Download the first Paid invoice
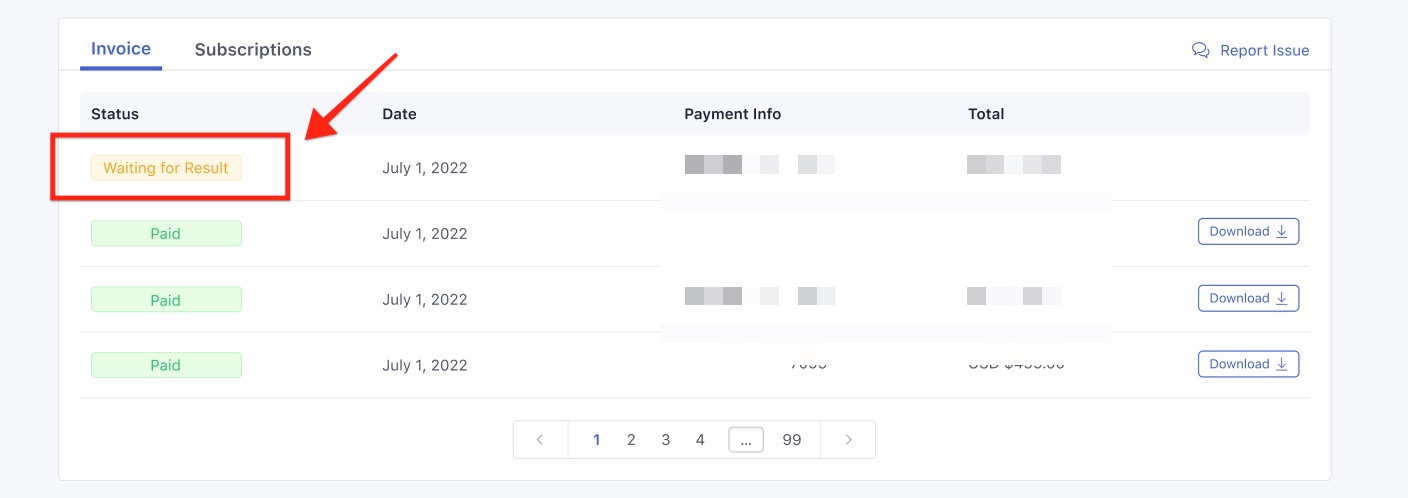Image resolution: width=1408 pixels, height=498 pixels. pos(1248,231)
